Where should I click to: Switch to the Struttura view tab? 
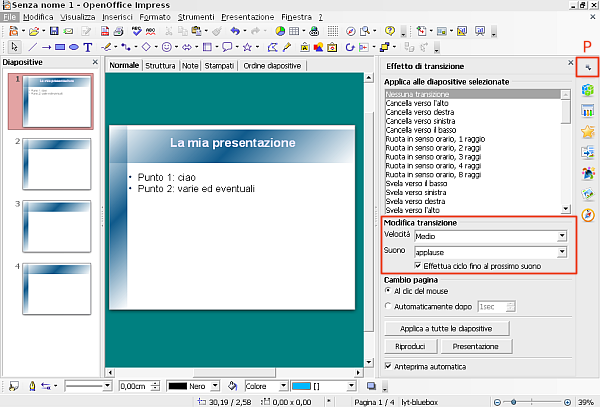click(159, 66)
